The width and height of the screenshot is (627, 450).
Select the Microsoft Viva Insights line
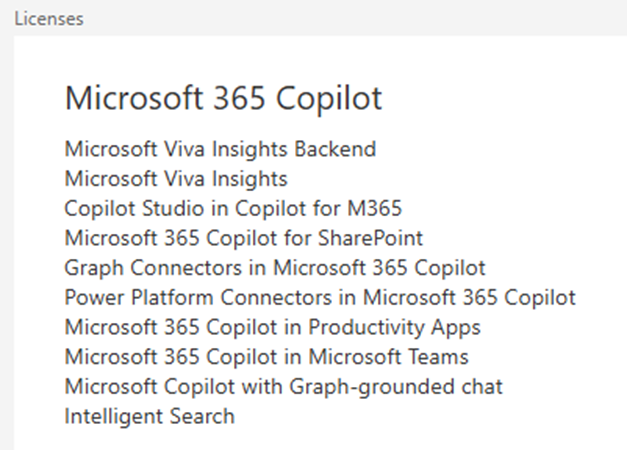[x=176, y=179]
